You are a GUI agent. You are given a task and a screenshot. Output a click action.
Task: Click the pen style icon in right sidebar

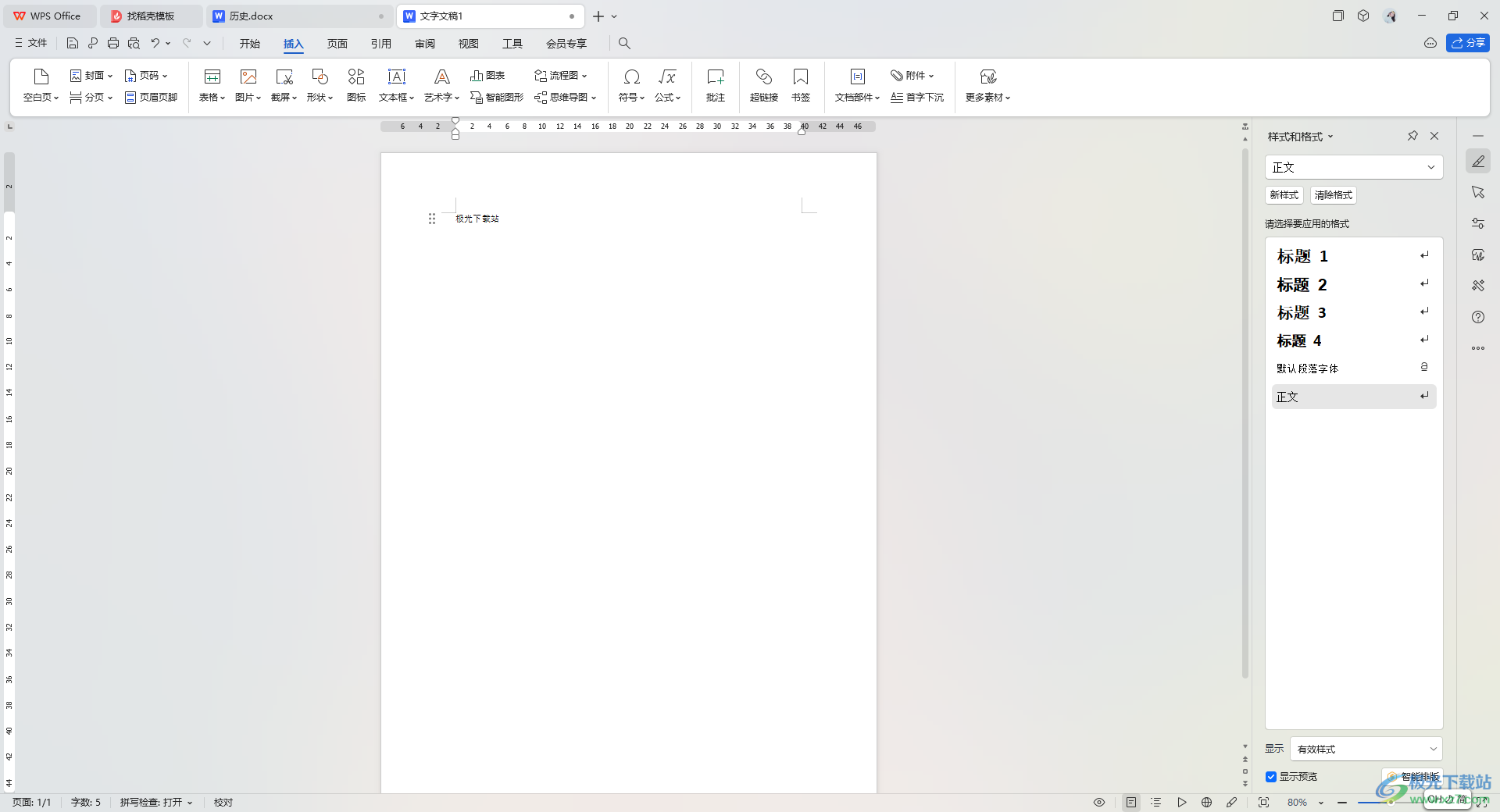(1478, 162)
